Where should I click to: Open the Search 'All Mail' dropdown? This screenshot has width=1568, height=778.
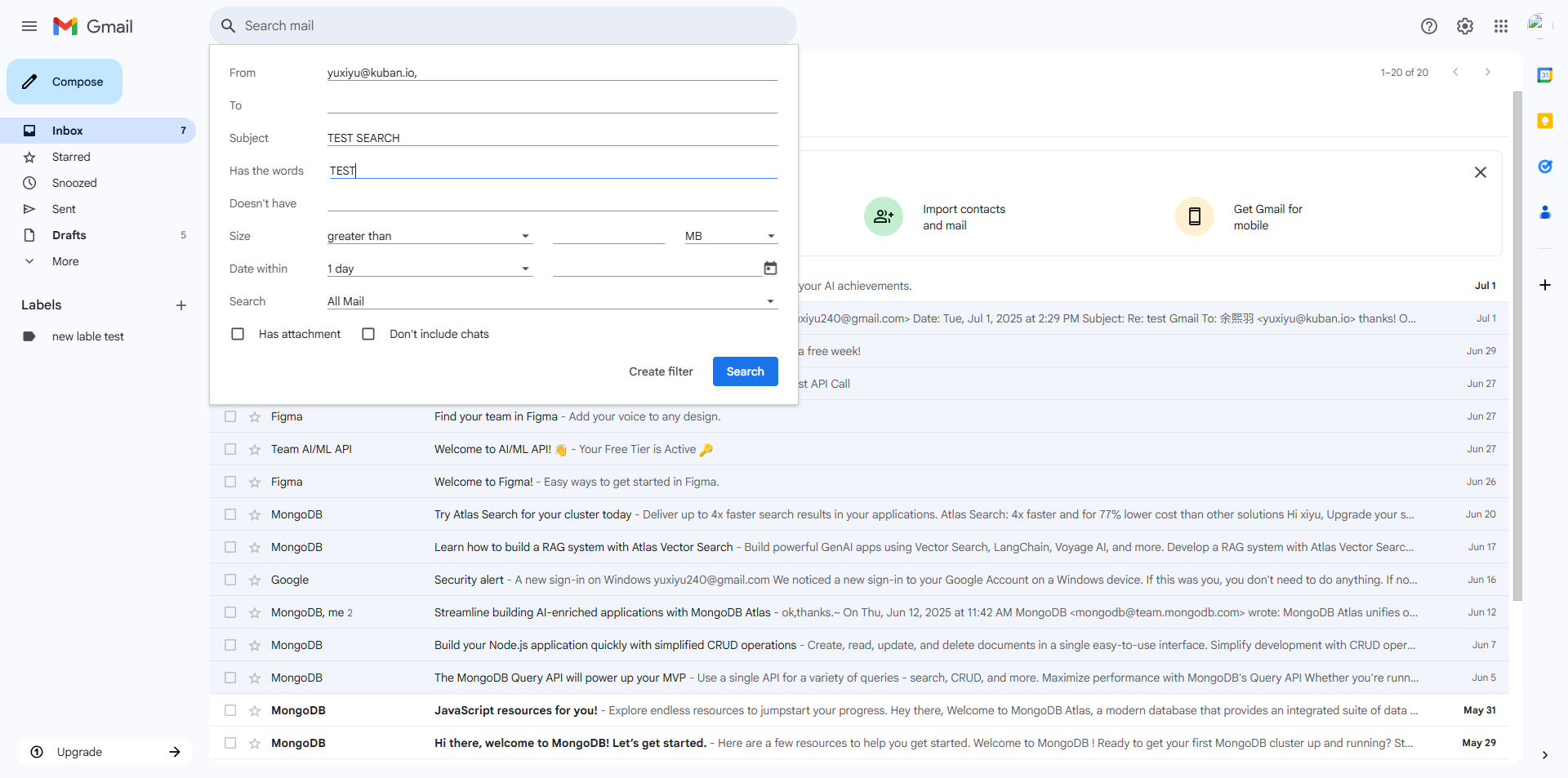click(x=552, y=301)
